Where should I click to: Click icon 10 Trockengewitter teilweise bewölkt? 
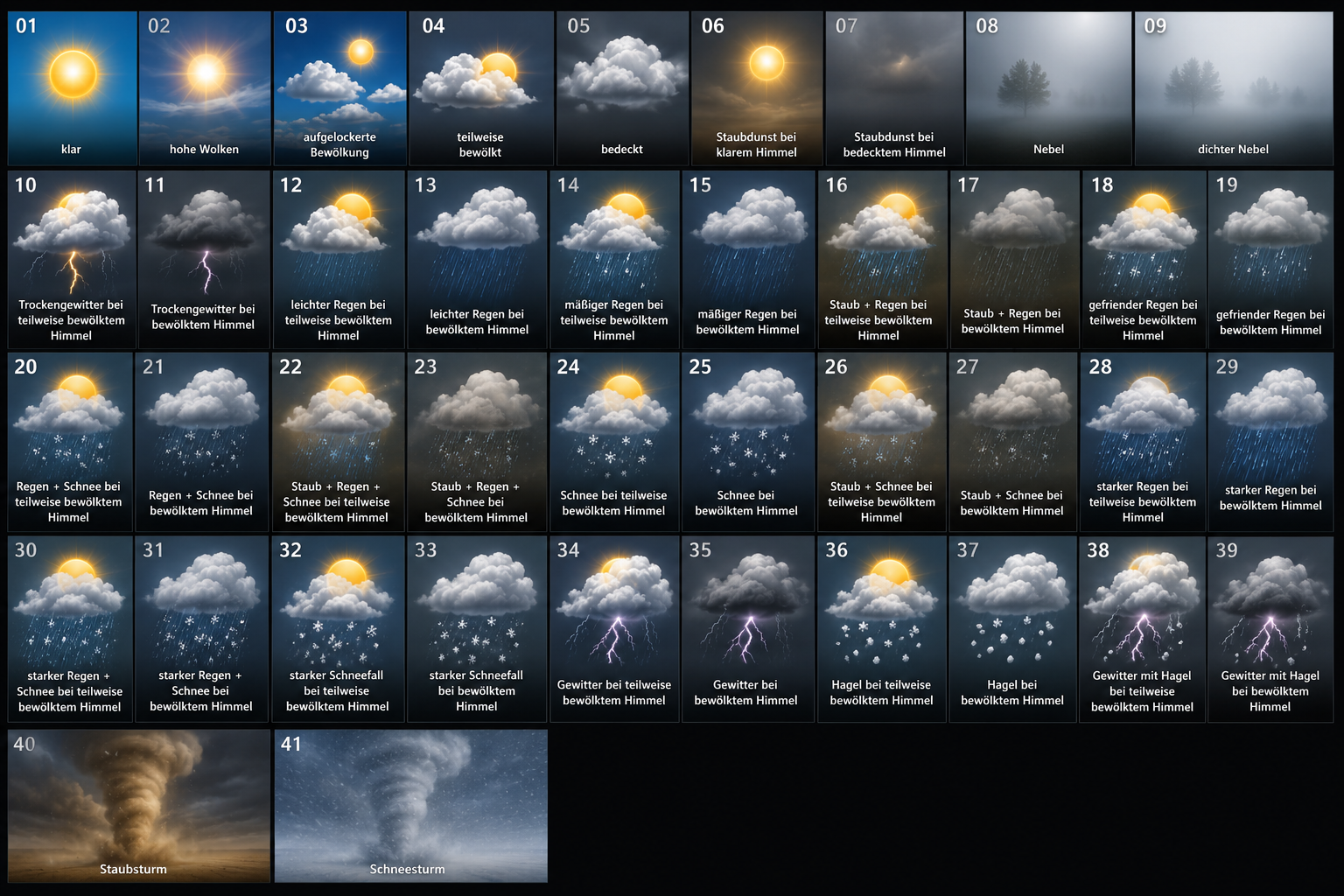coord(71,260)
